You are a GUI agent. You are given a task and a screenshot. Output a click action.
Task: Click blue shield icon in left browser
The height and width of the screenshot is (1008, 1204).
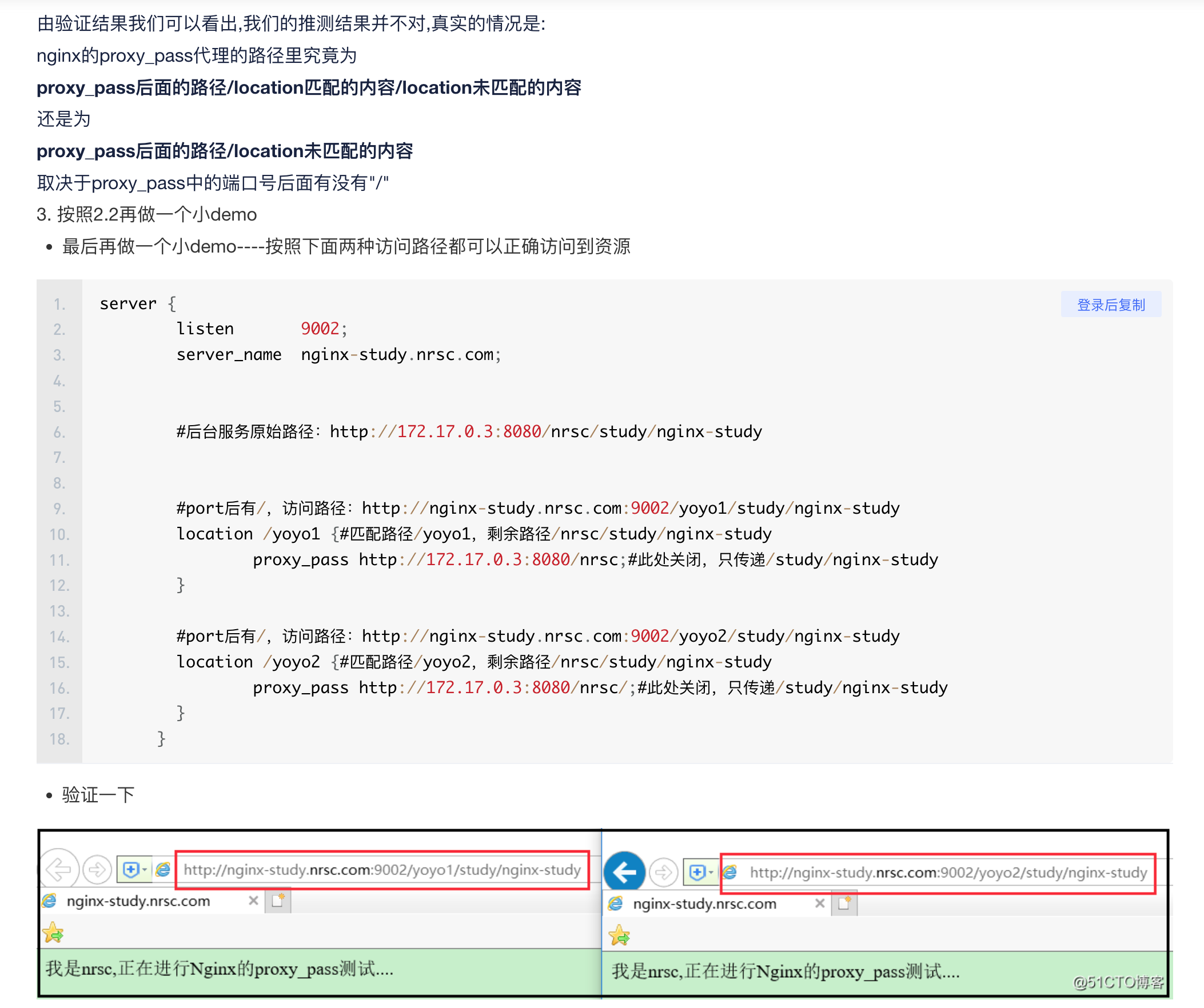pyautogui.click(x=130, y=870)
